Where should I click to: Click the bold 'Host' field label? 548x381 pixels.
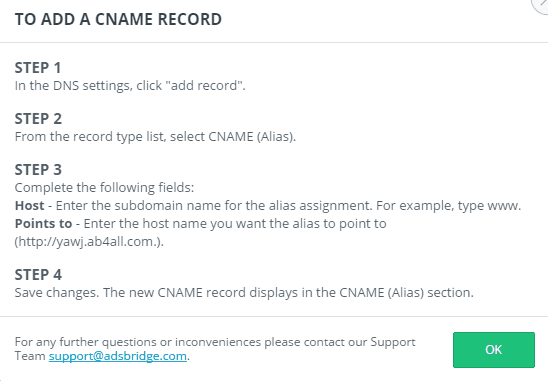(x=30, y=206)
